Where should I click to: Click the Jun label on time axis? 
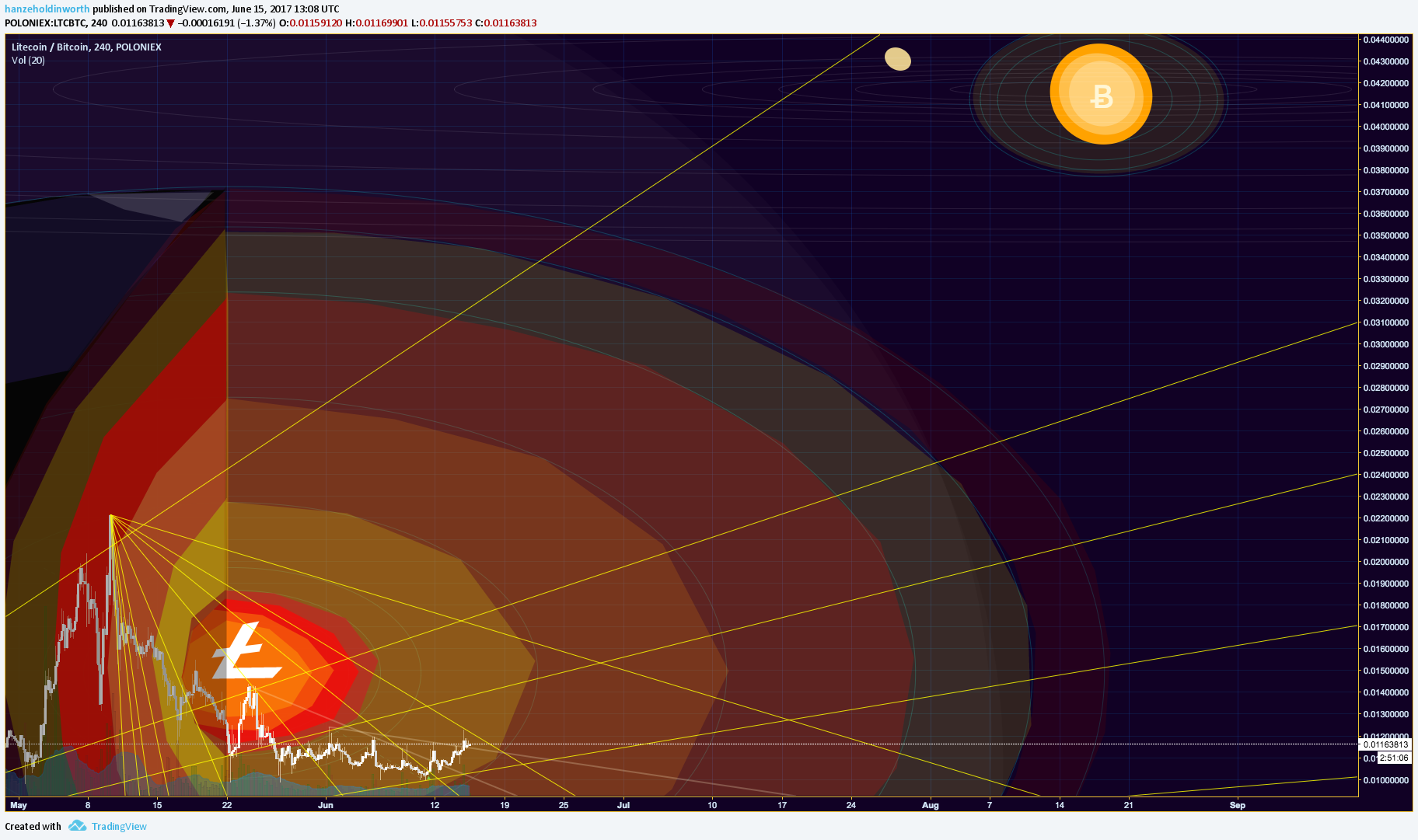tap(326, 805)
